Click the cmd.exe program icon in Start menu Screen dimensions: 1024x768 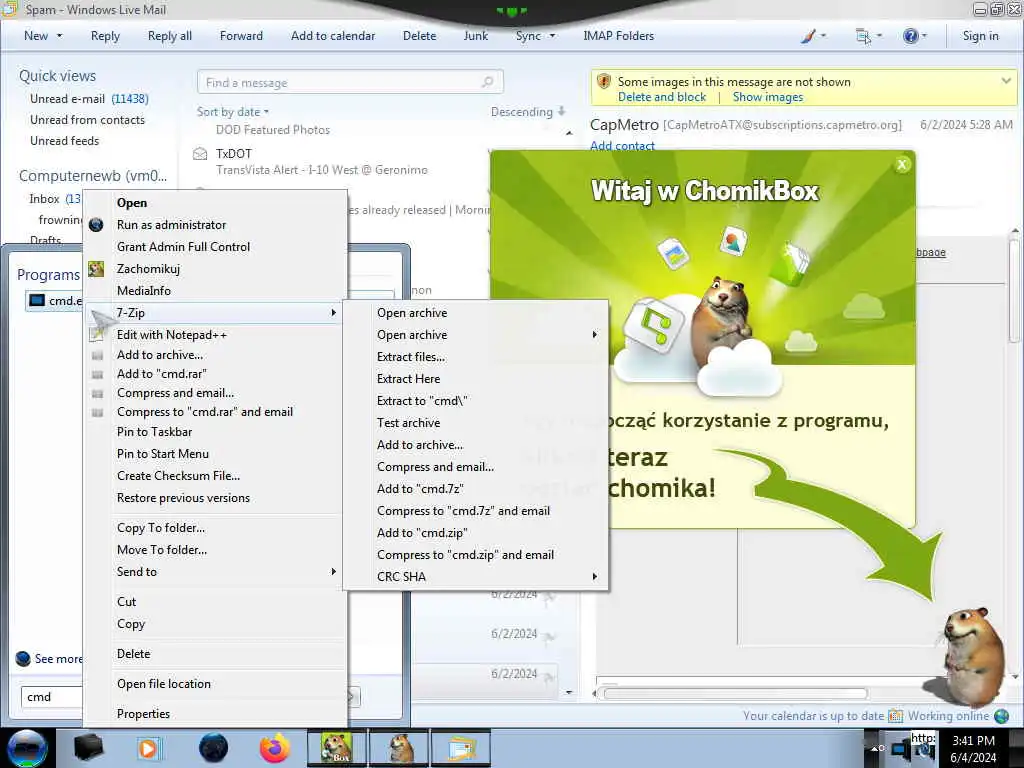[x=37, y=300]
